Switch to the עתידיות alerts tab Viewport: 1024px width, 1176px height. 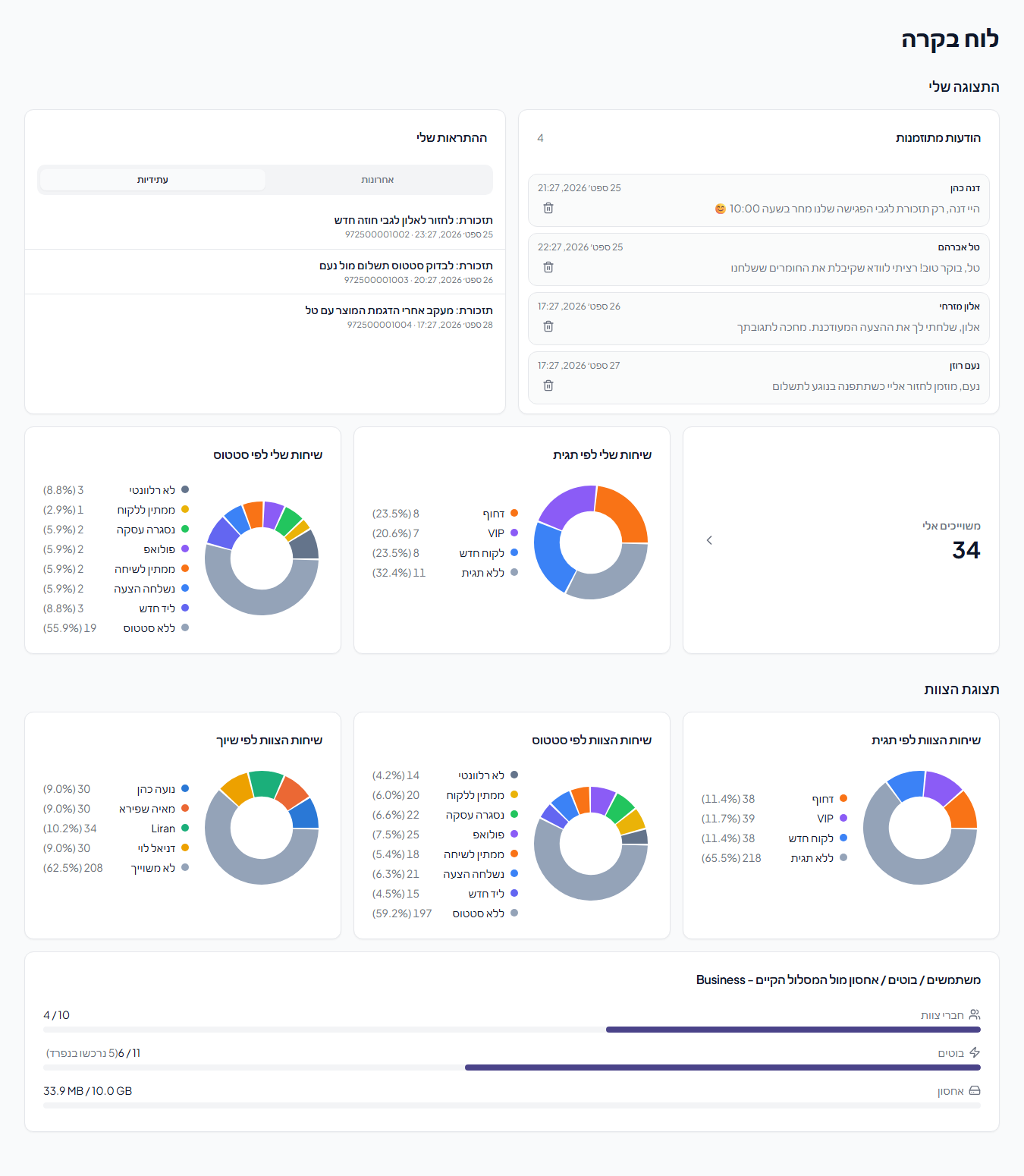[x=152, y=180]
